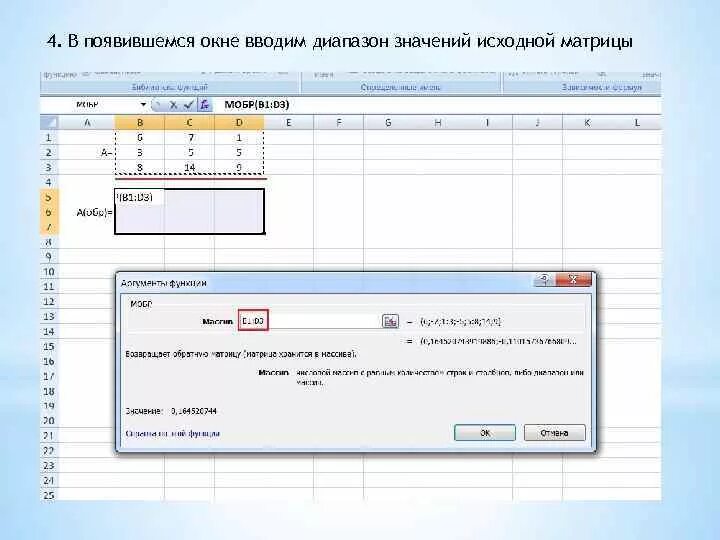Select row 9 header
This screenshot has height=540, width=720.
point(49,257)
